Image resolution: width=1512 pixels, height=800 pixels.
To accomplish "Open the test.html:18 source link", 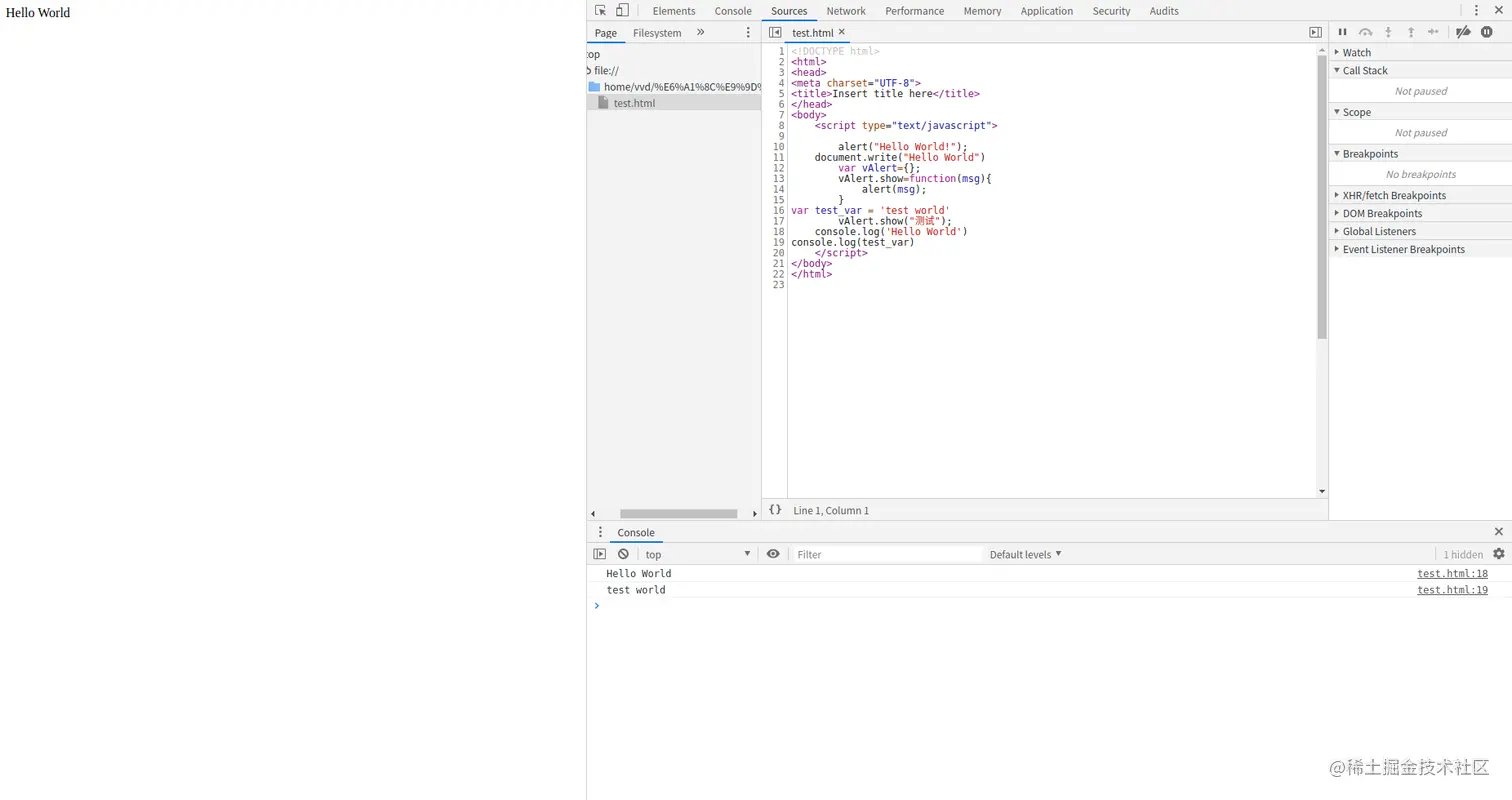I will coord(1452,574).
